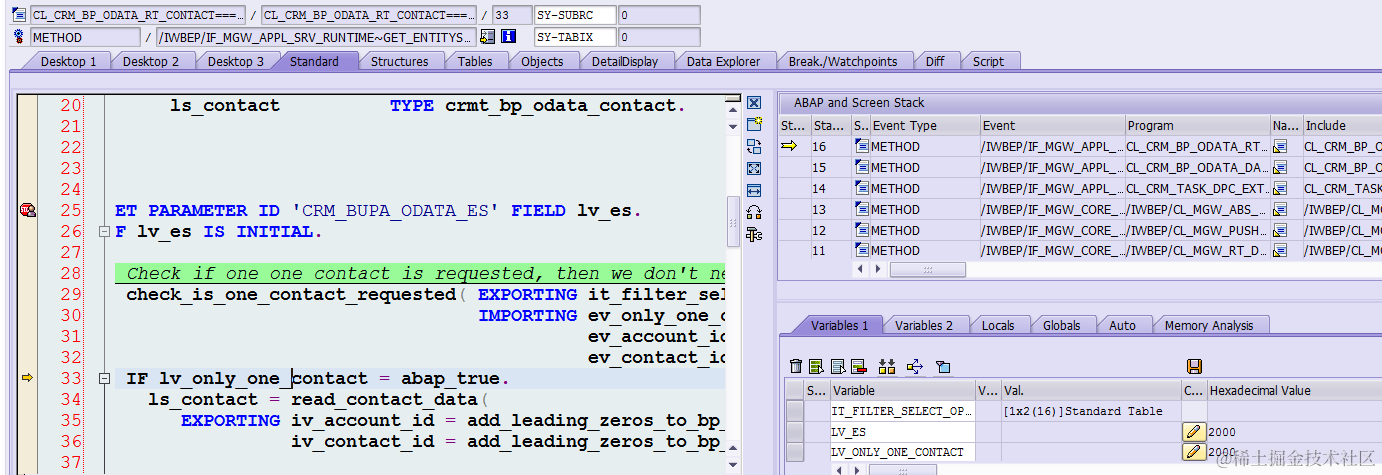Collapse the IF lv_es block on line 26
The width and height of the screenshot is (1382, 475).
coord(103,232)
